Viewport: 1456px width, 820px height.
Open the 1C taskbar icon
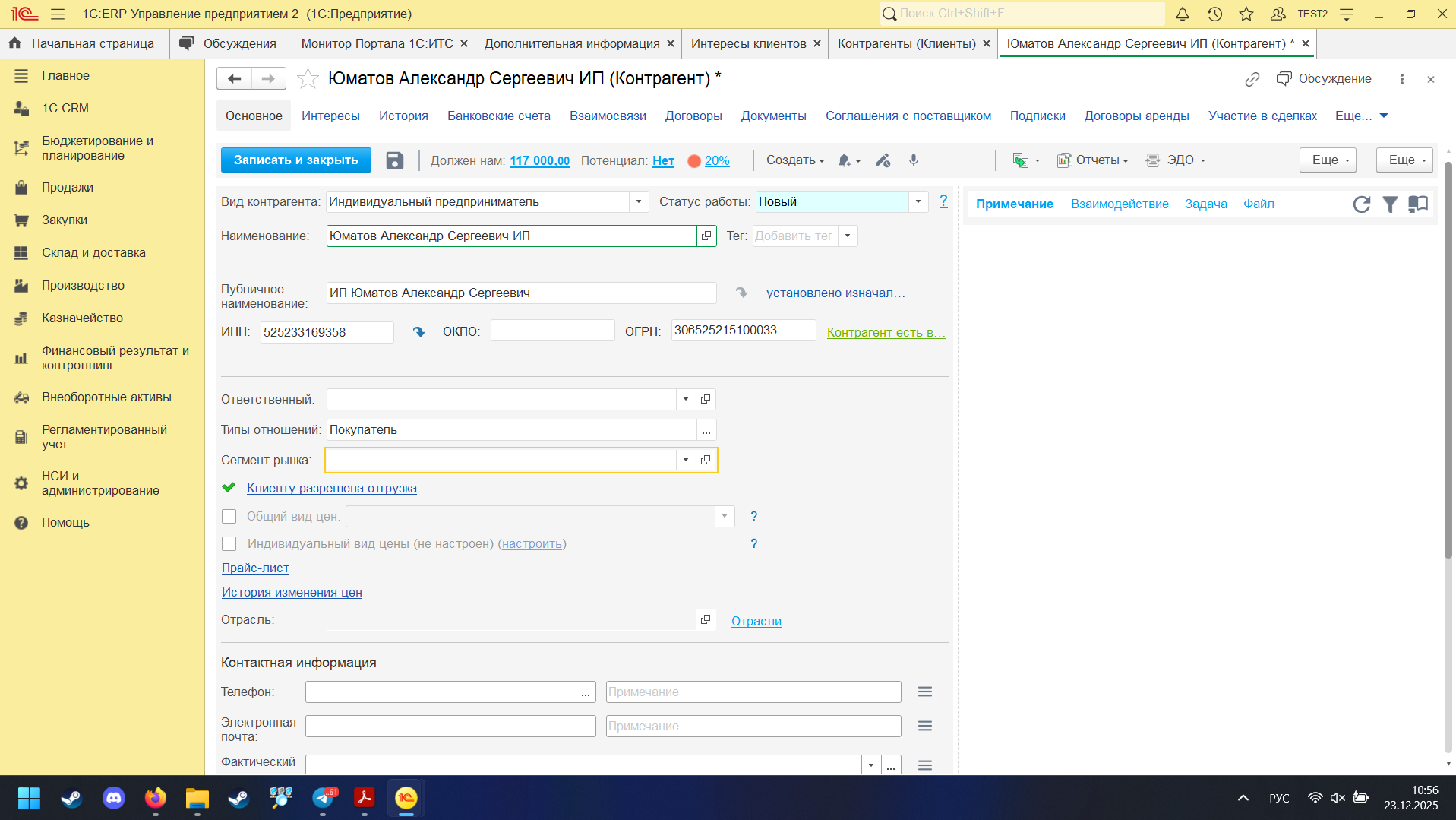(x=406, y=798)
